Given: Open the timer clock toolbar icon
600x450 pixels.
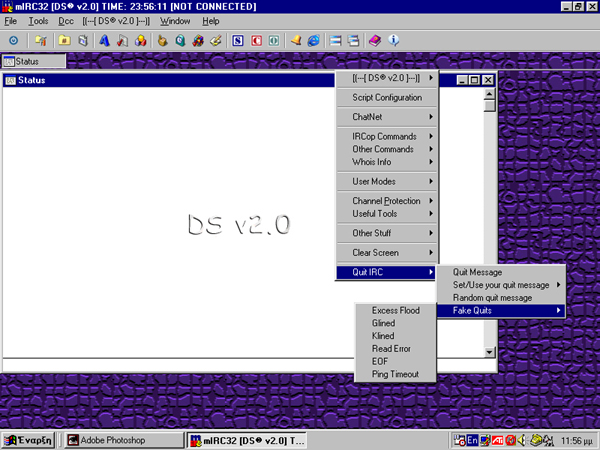Looking at the screenshot, I should (x=180, y=40).
